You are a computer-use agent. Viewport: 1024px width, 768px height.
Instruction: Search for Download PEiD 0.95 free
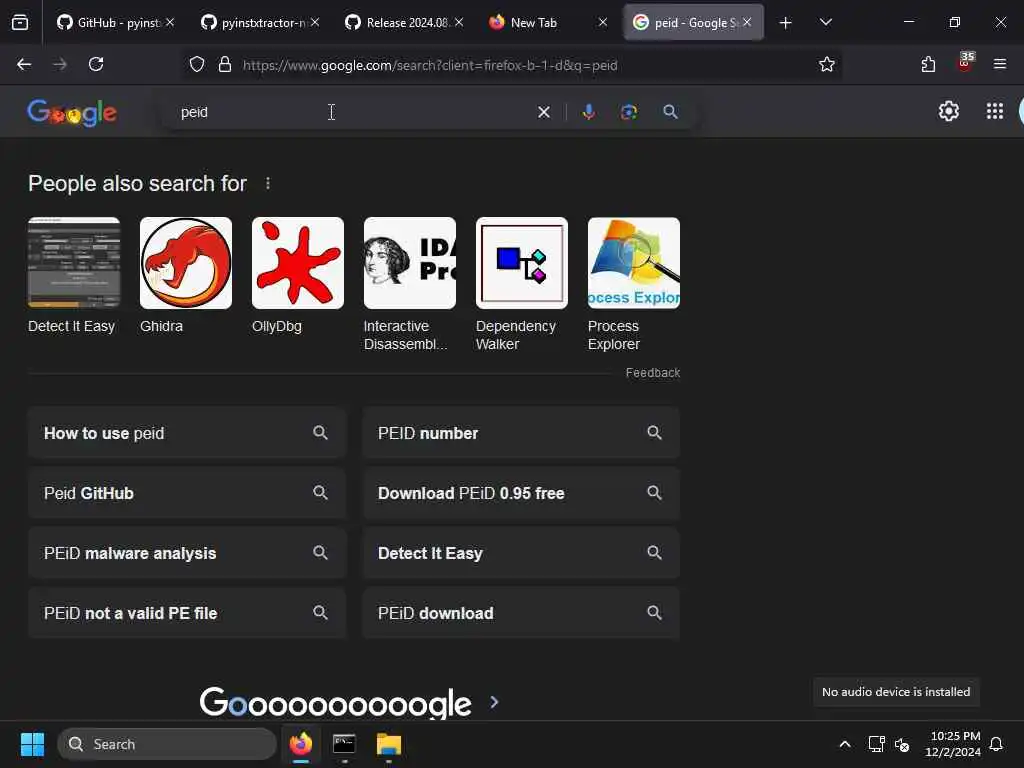[x=521, y=493]
